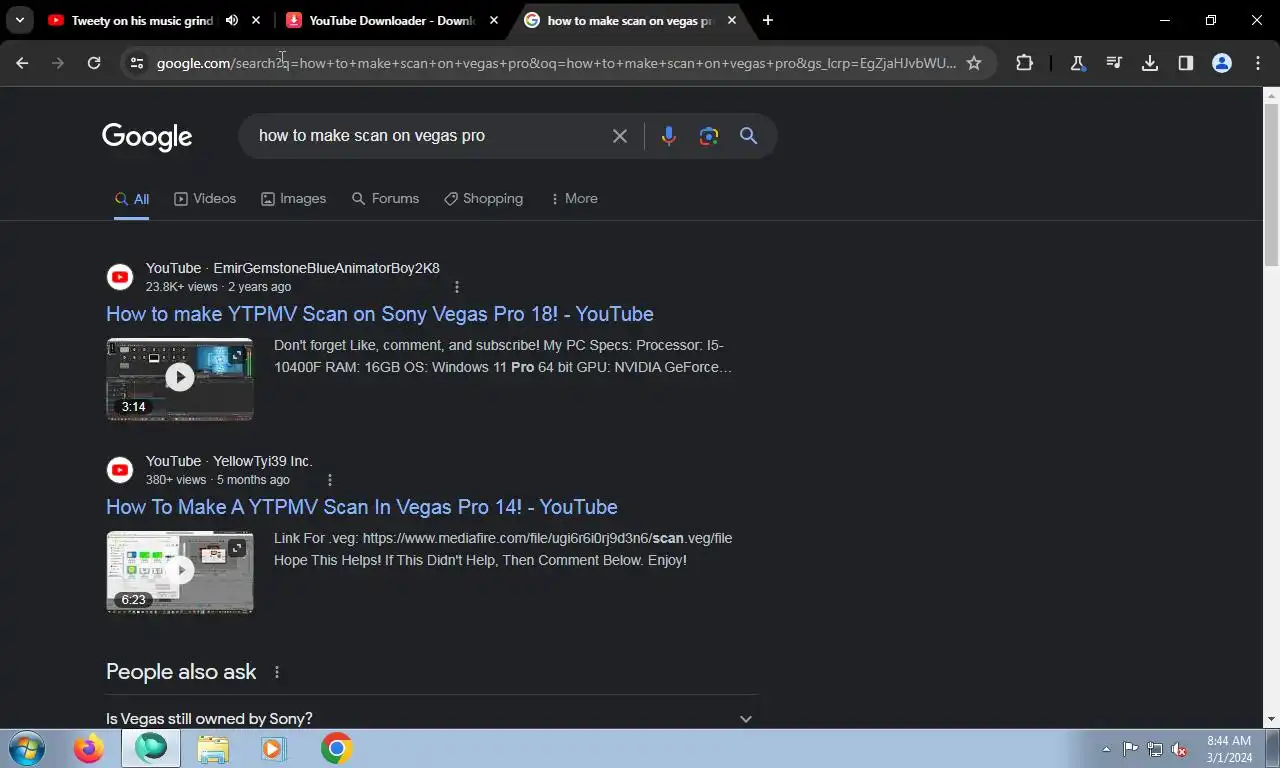Switch to the Forums results tab

[385, 199]
